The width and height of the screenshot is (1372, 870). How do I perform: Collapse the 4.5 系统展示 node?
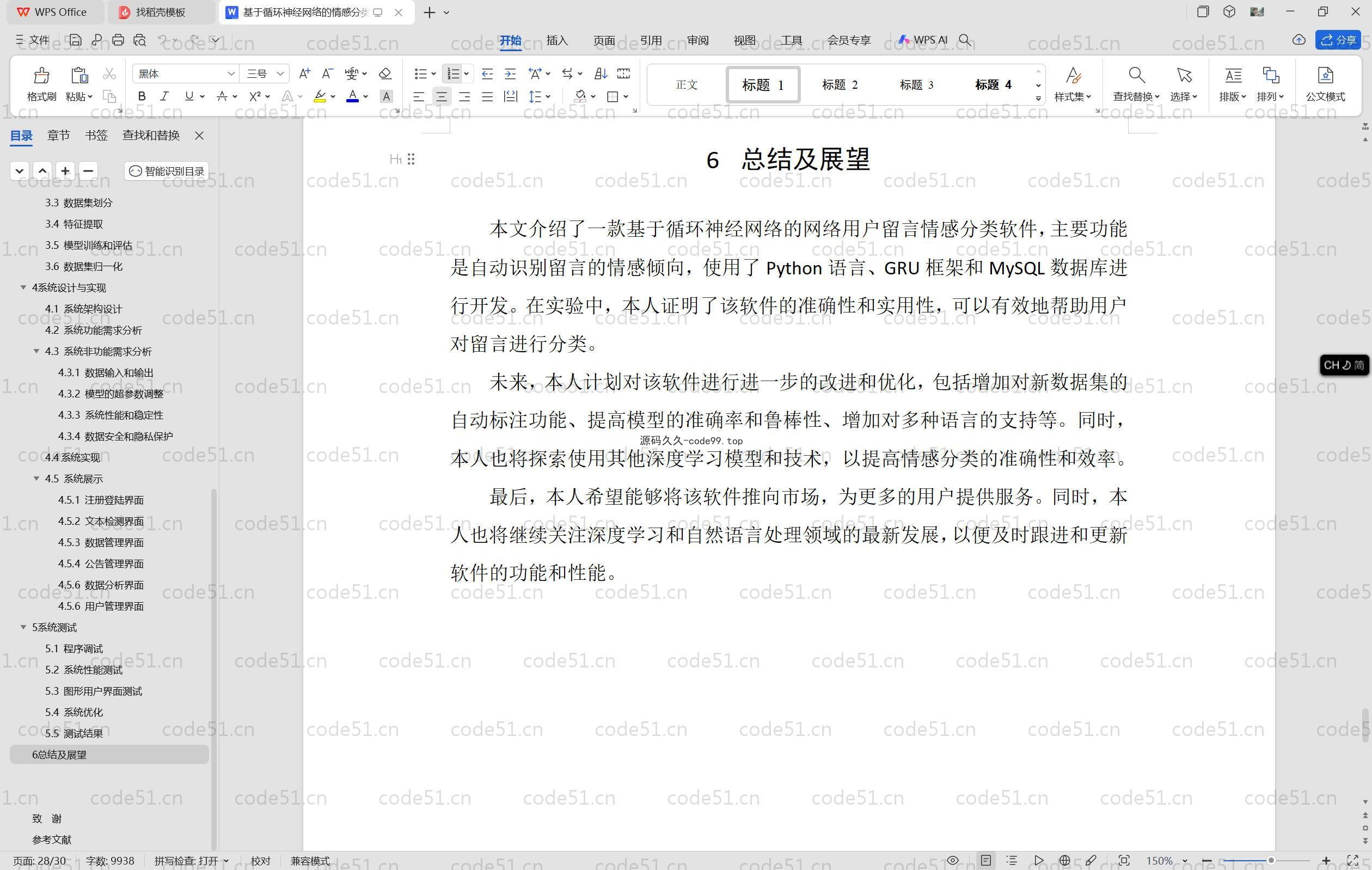(x=36, y=478)
